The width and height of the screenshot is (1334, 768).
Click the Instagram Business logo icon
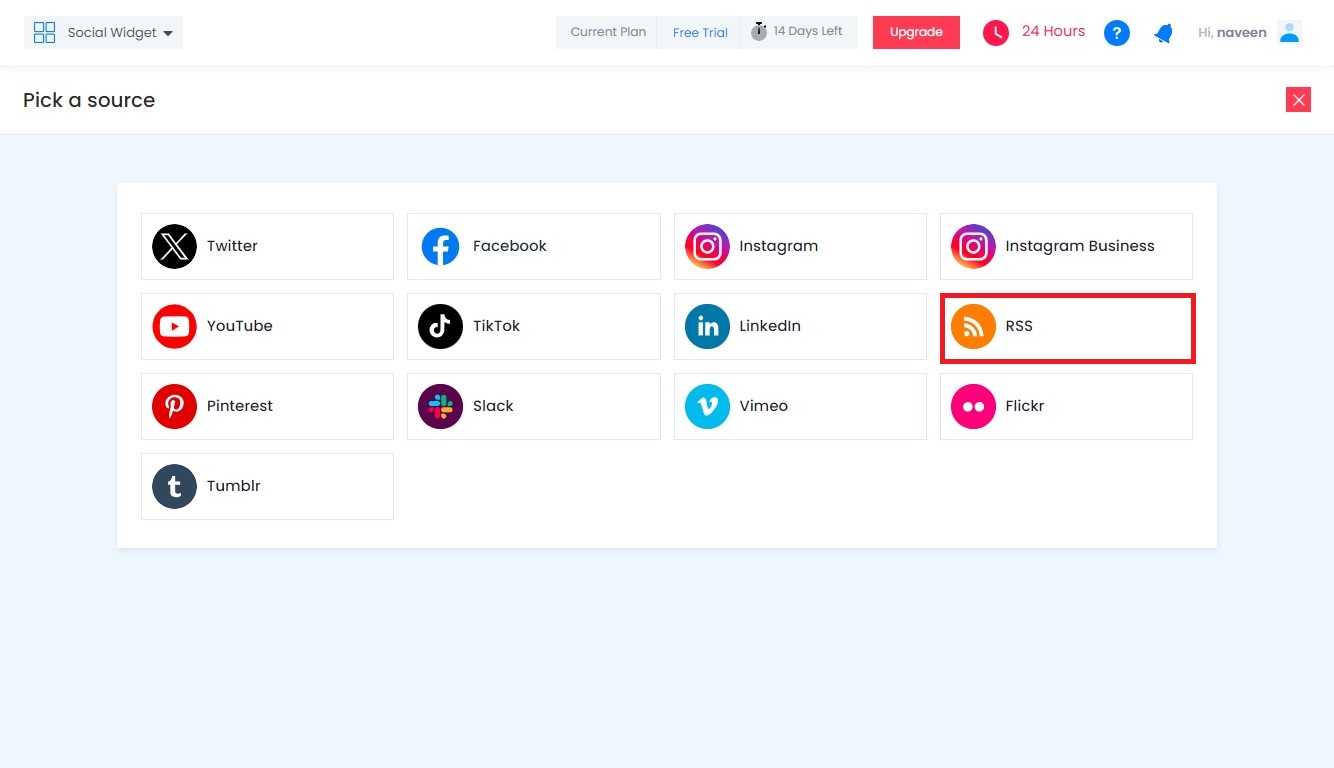[973, 246]
